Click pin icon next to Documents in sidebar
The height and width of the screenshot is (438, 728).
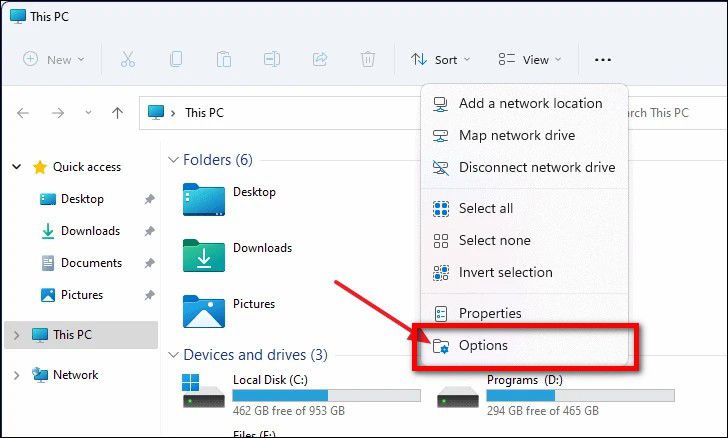pos(149,263)
